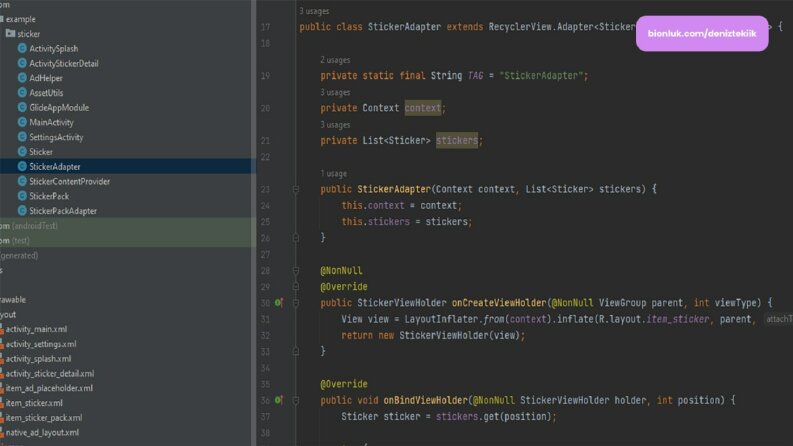
Task: Click fold end marker at line 33
Action: (x=296, y=351)
